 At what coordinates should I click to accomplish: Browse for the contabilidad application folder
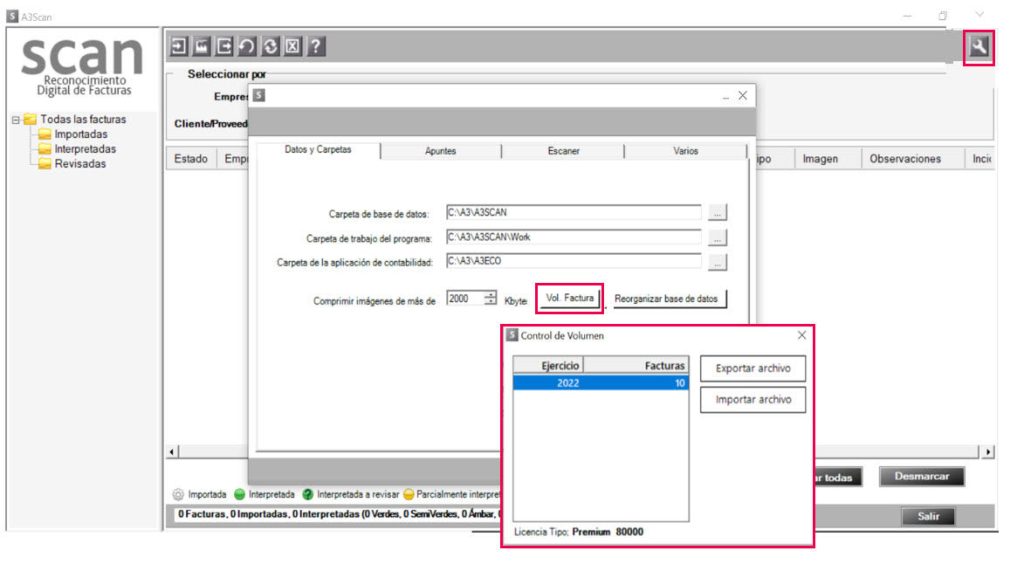pos(717,262)
